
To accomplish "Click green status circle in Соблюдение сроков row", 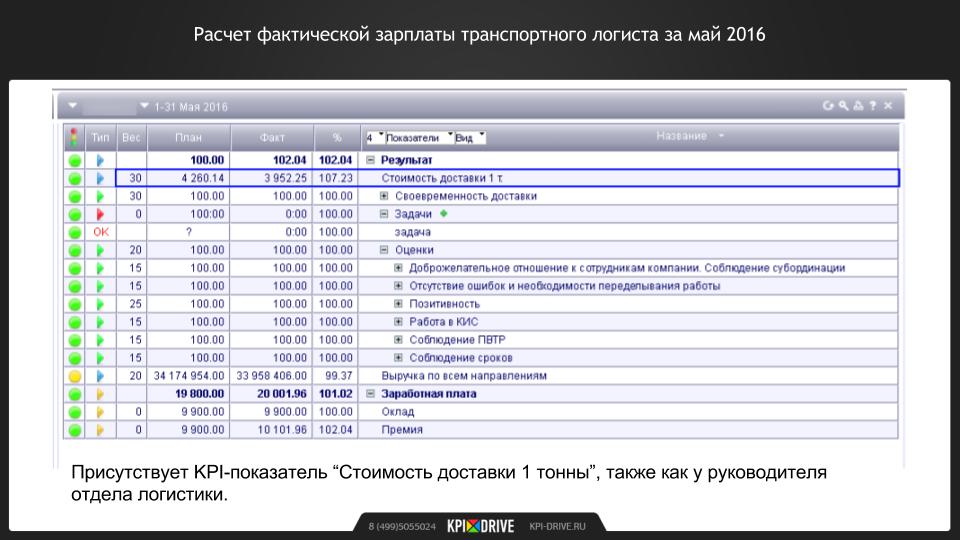I will coord(75,358).
